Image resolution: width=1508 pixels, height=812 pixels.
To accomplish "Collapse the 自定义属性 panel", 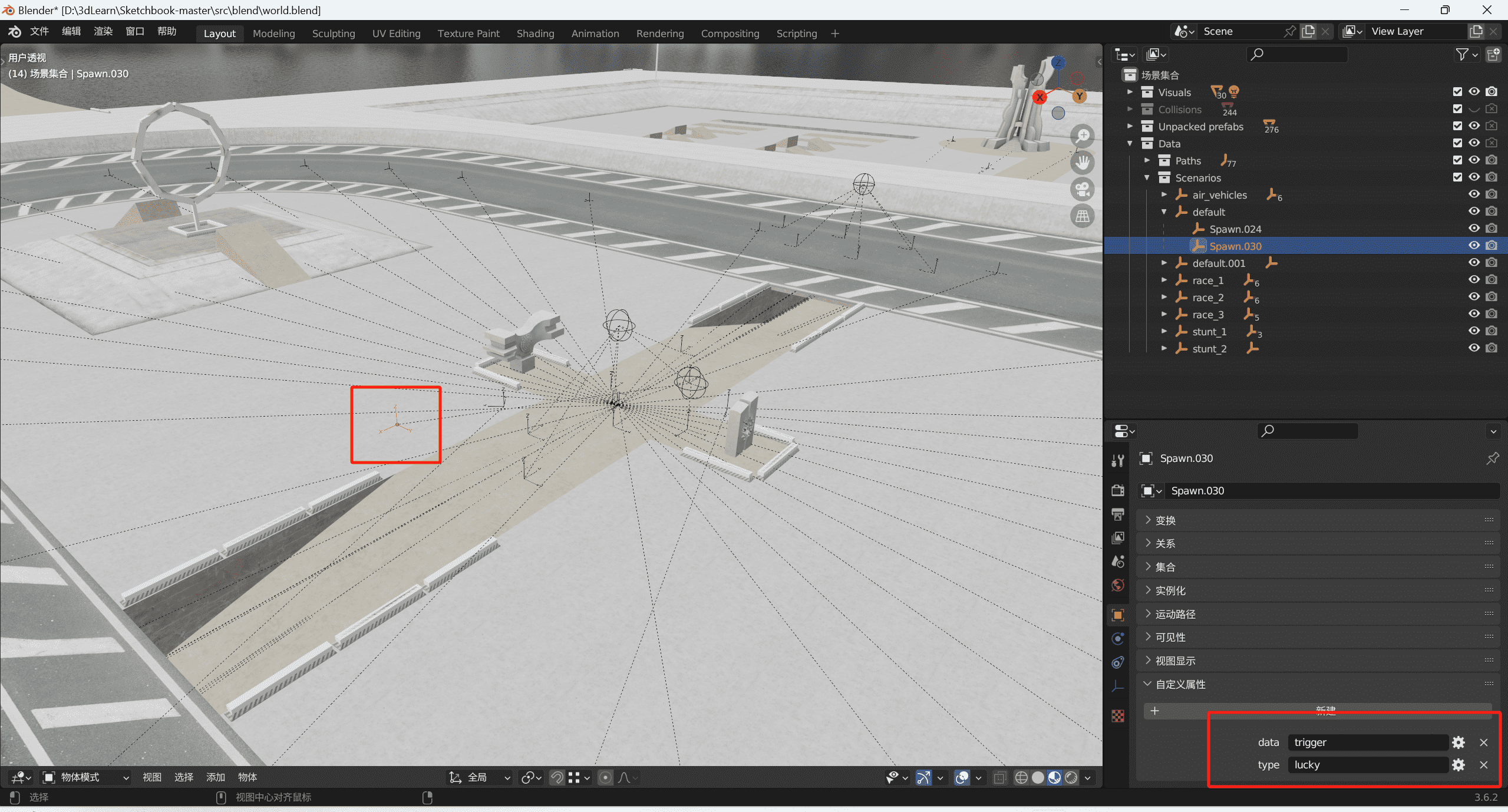I will tap(1318, 685).
